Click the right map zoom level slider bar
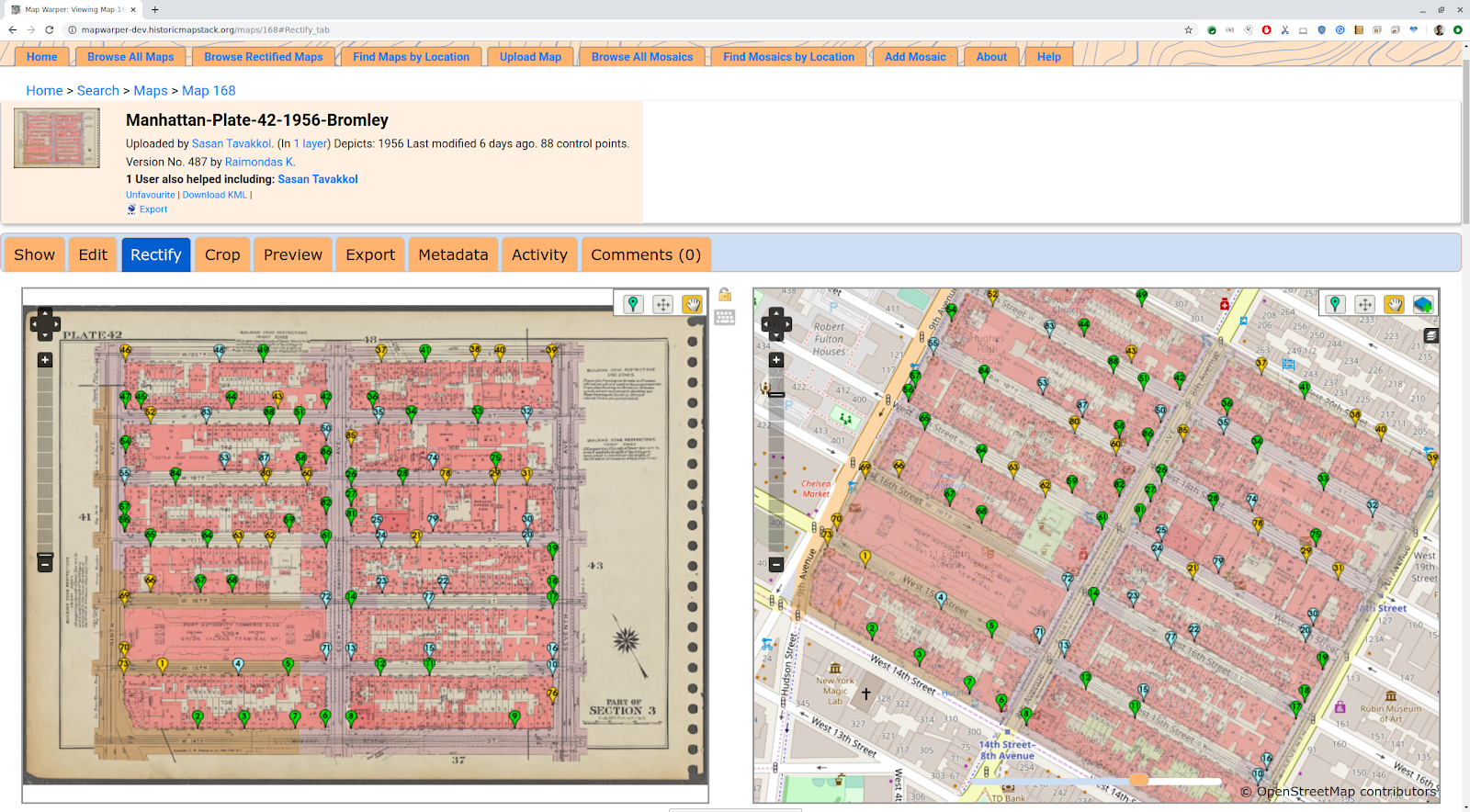The width and height of the screenshot is (1470, 812). [x=776, y=462]
